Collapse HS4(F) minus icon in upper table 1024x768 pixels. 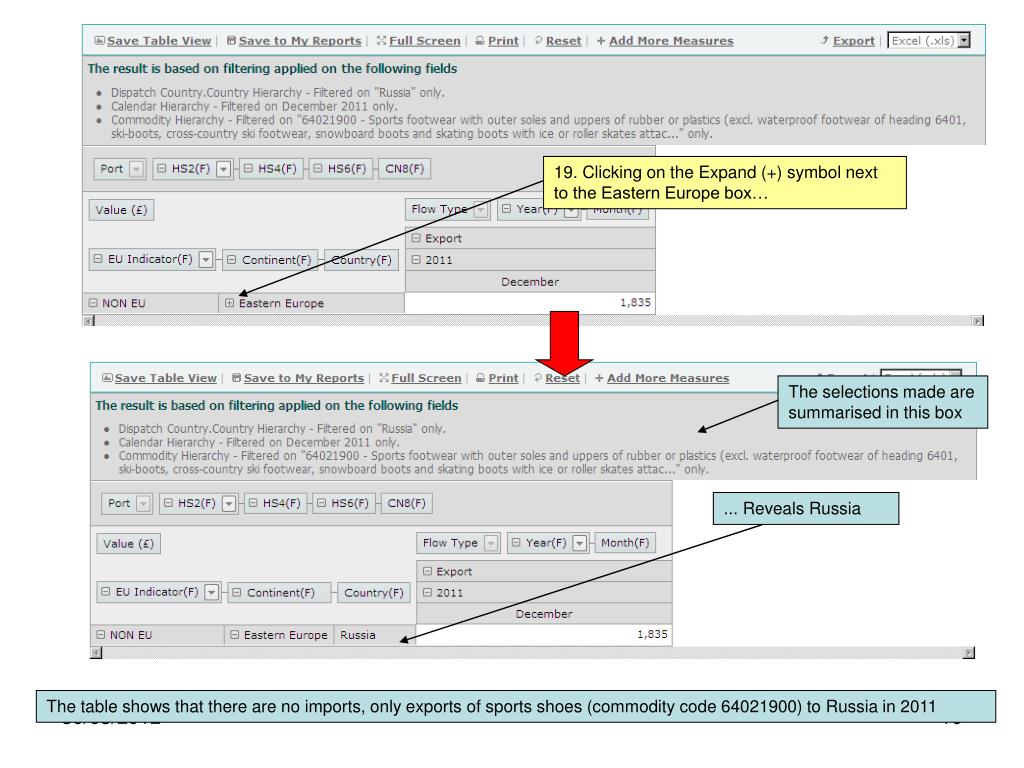pyautogui.click(x=248, y=168)
